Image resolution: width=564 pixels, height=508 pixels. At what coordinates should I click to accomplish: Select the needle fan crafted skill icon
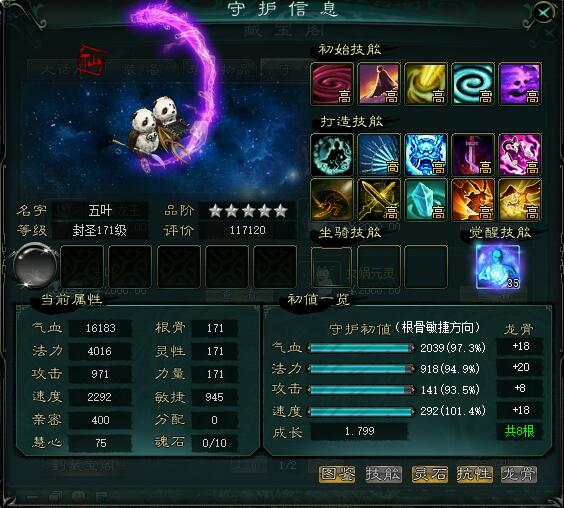click(379, 155)
